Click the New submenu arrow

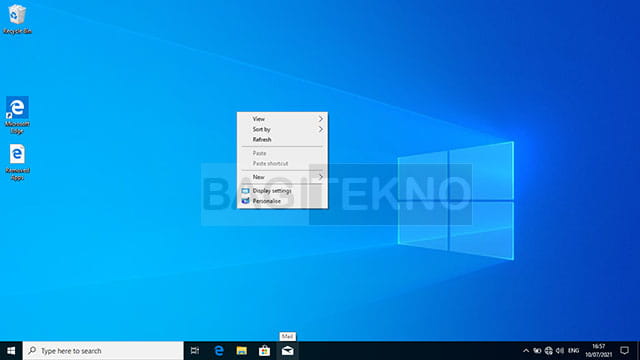click(320, 177)
